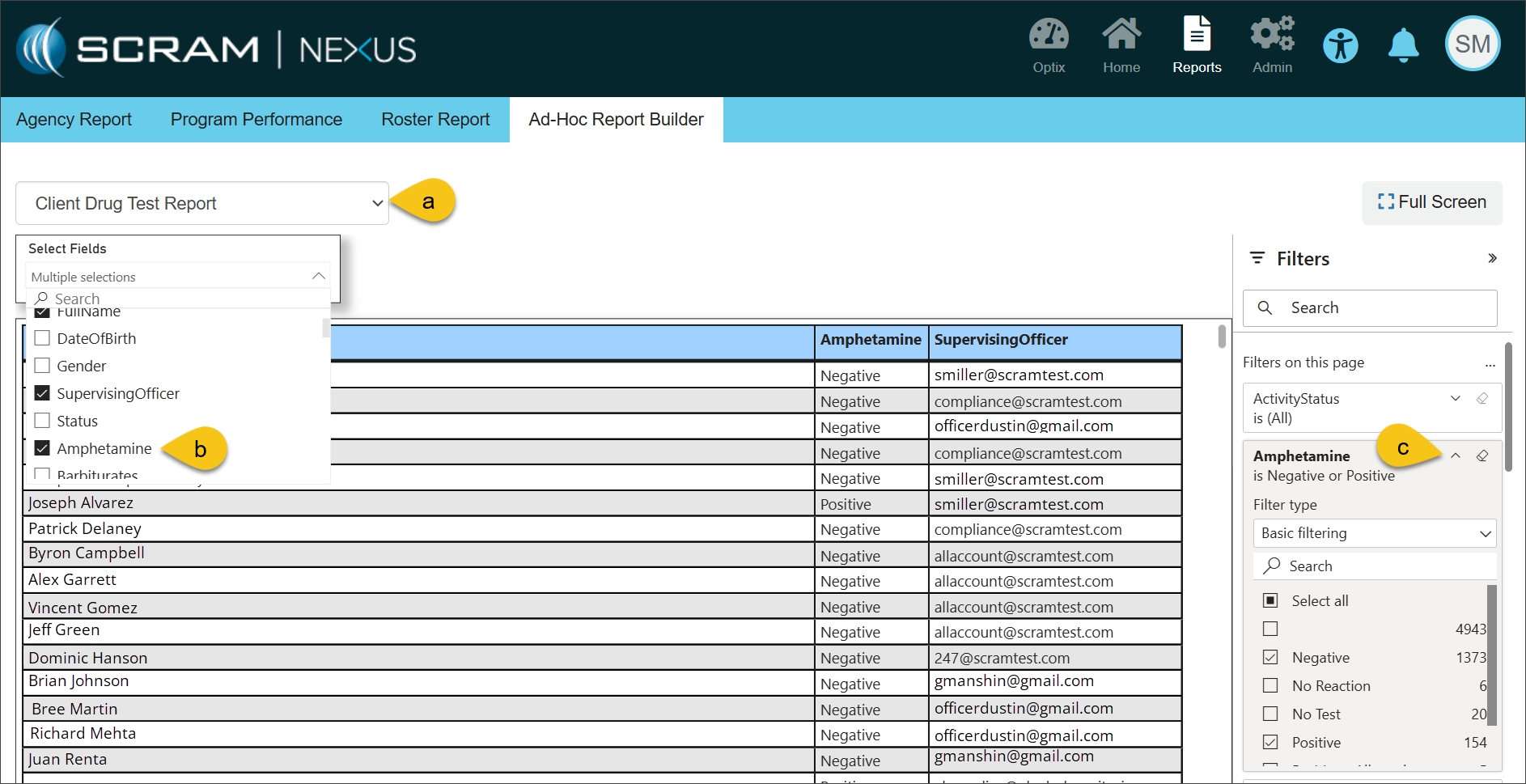This screenshot has height=784, width=1526.
Task: Expand the ActivityStatus filter card
Action: (1455, 399)
